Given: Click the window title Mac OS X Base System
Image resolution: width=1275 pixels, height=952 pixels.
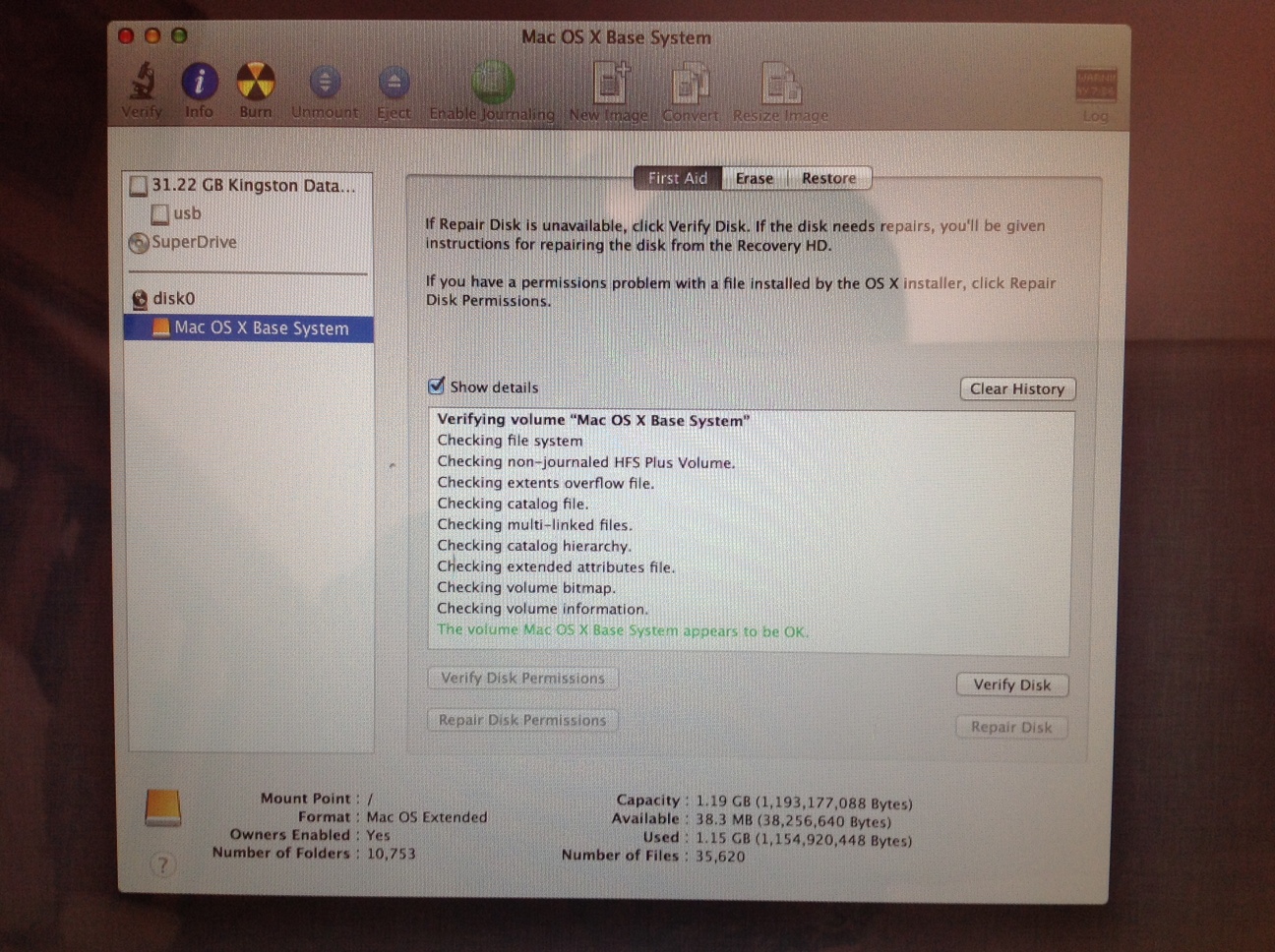Looking at the screenshot, I should pos(616,37).
